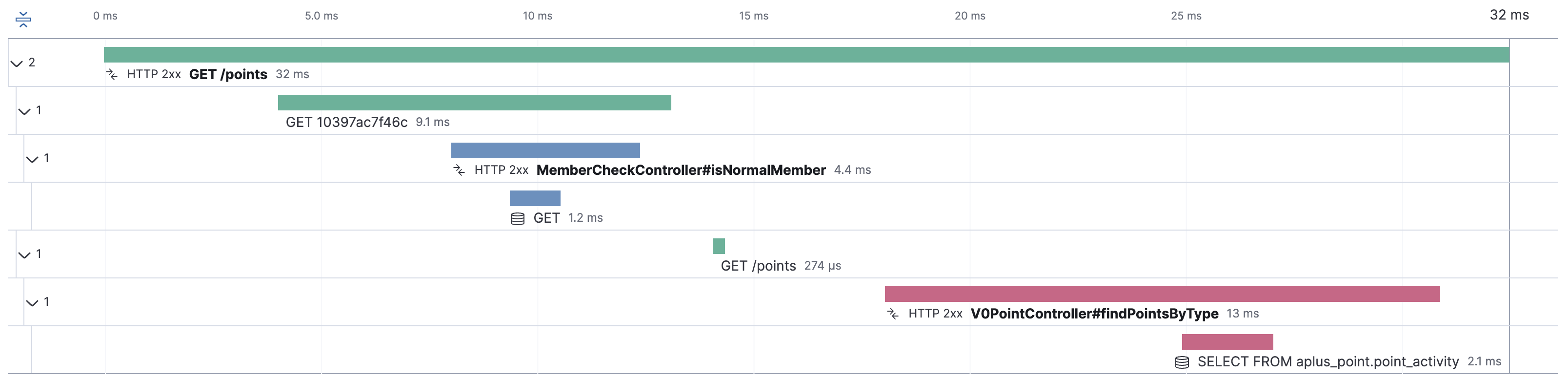Click the database icon next to GET 1.2 ms
Viewport: 1568px width, 381px height.
[x=518, y=218]
